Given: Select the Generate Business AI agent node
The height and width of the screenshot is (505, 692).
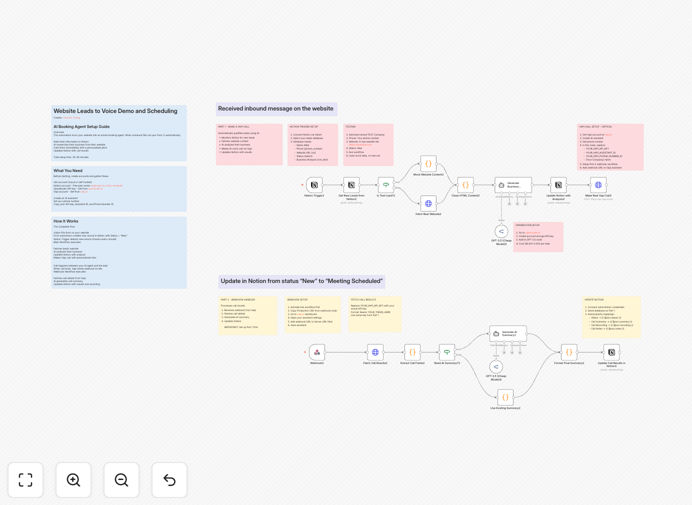Looking at the screenshot, I should (513, 185).
